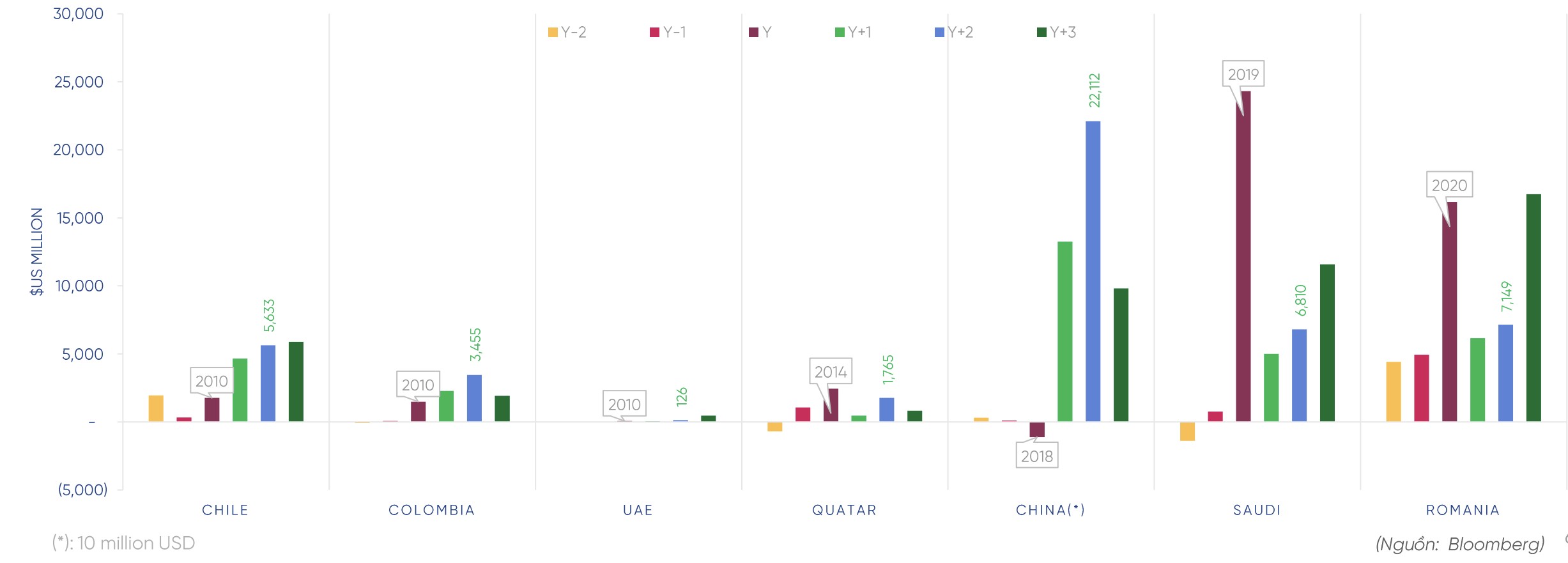Viewport: 1568px width, 563px height.
Task: Select the 2014 callout for Quatar
Action: pos(830,371)
